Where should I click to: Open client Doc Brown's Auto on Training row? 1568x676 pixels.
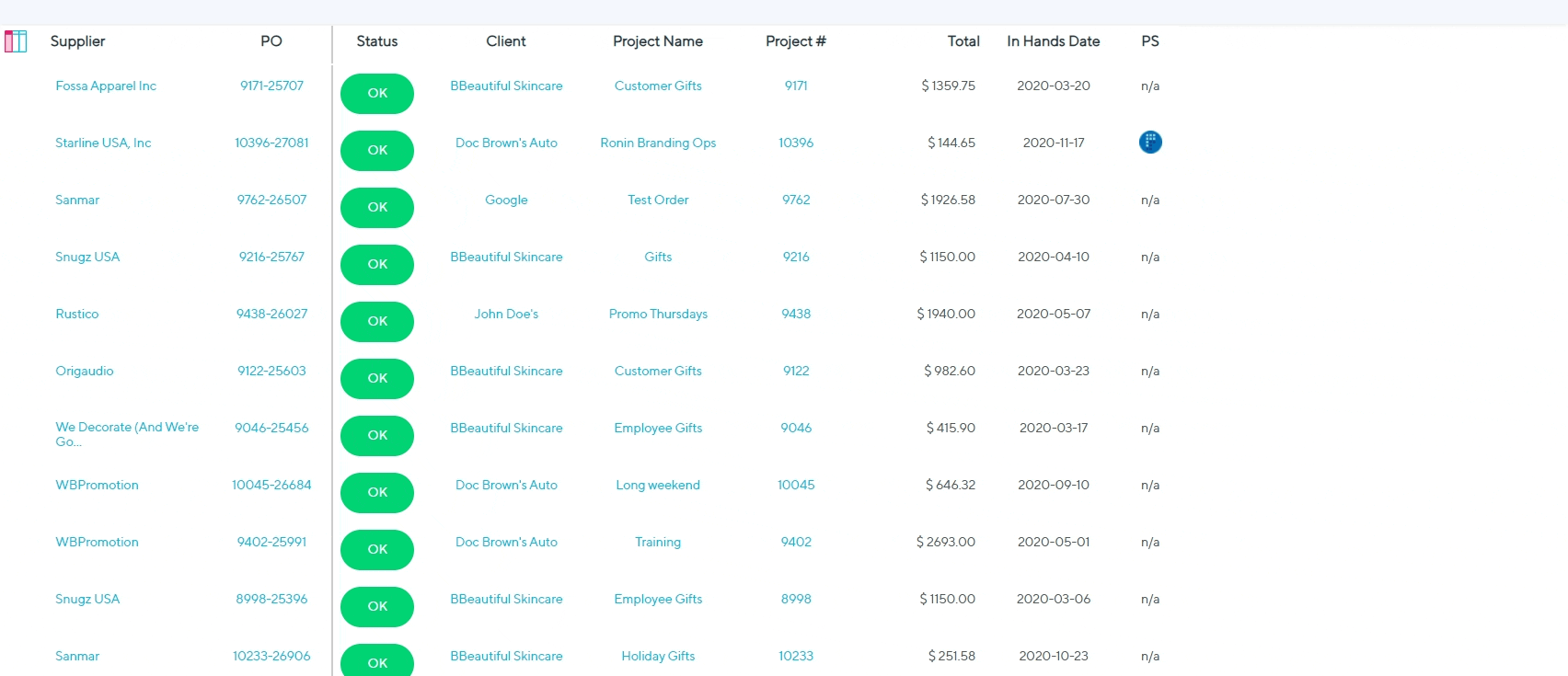coord(506,542)
